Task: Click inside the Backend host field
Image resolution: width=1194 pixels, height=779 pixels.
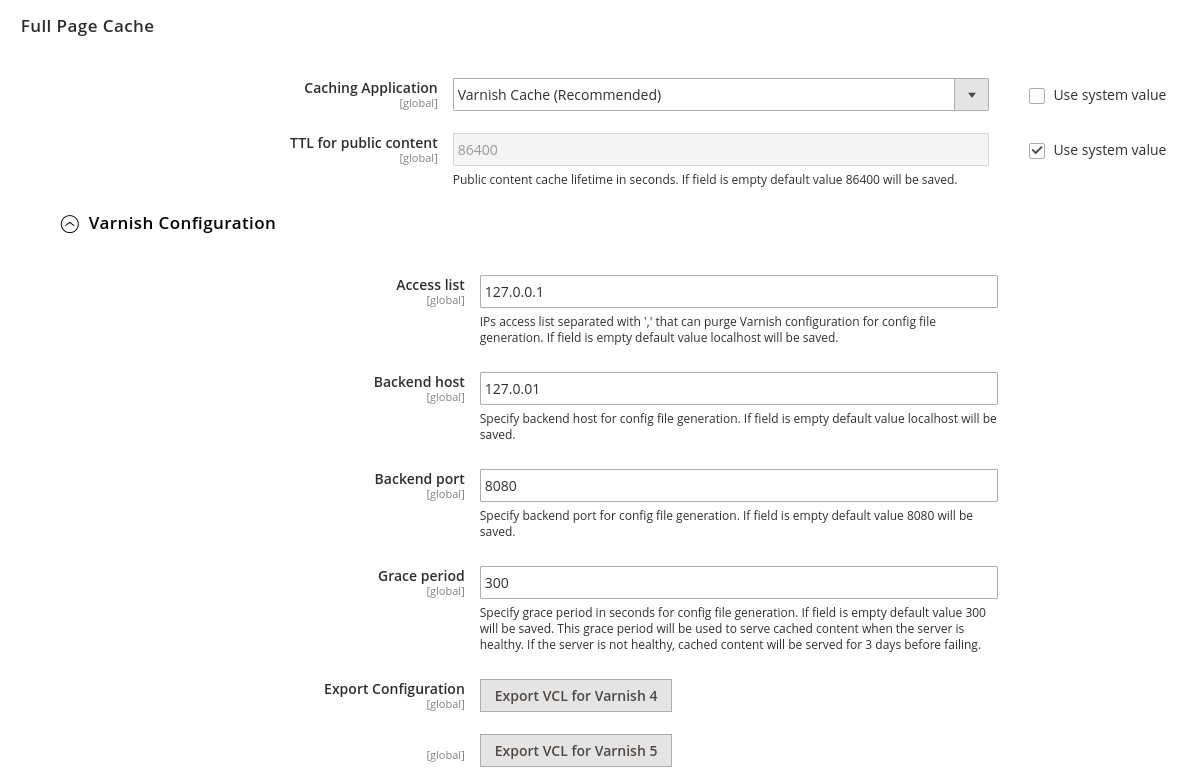Action: pos(738,388)
